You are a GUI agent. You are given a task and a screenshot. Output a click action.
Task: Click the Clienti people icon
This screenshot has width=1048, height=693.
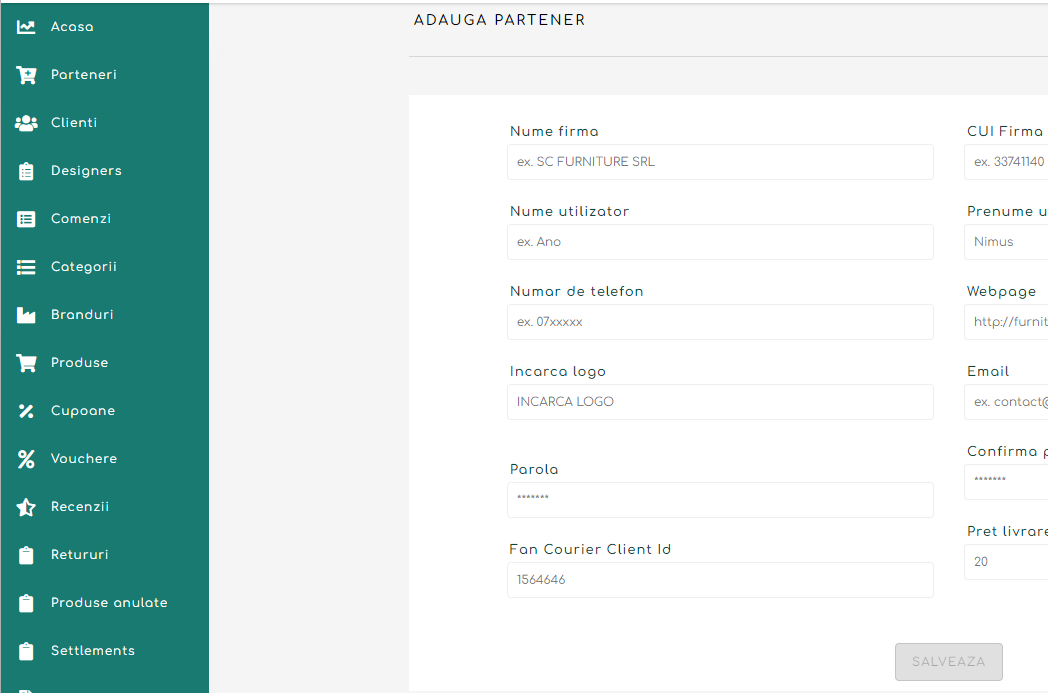27,123
